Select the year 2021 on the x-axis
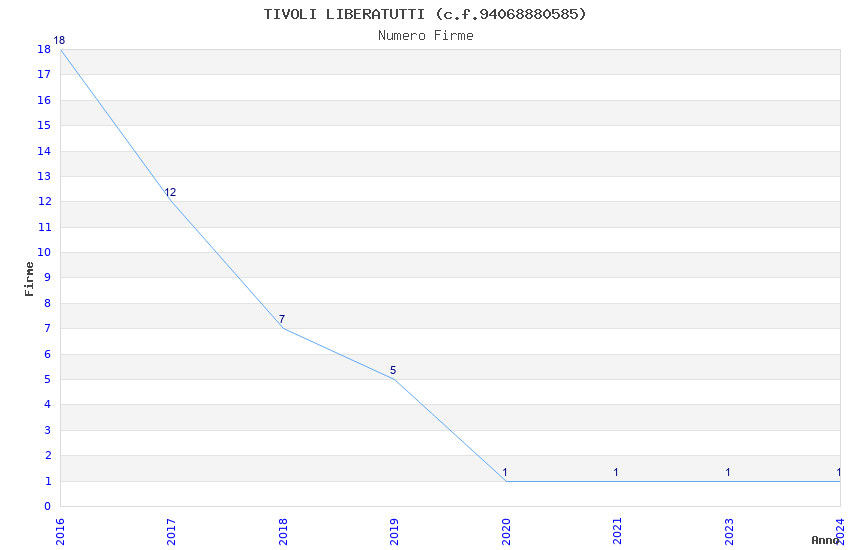This screenshot has width=850, height=550. pos(617,531)
